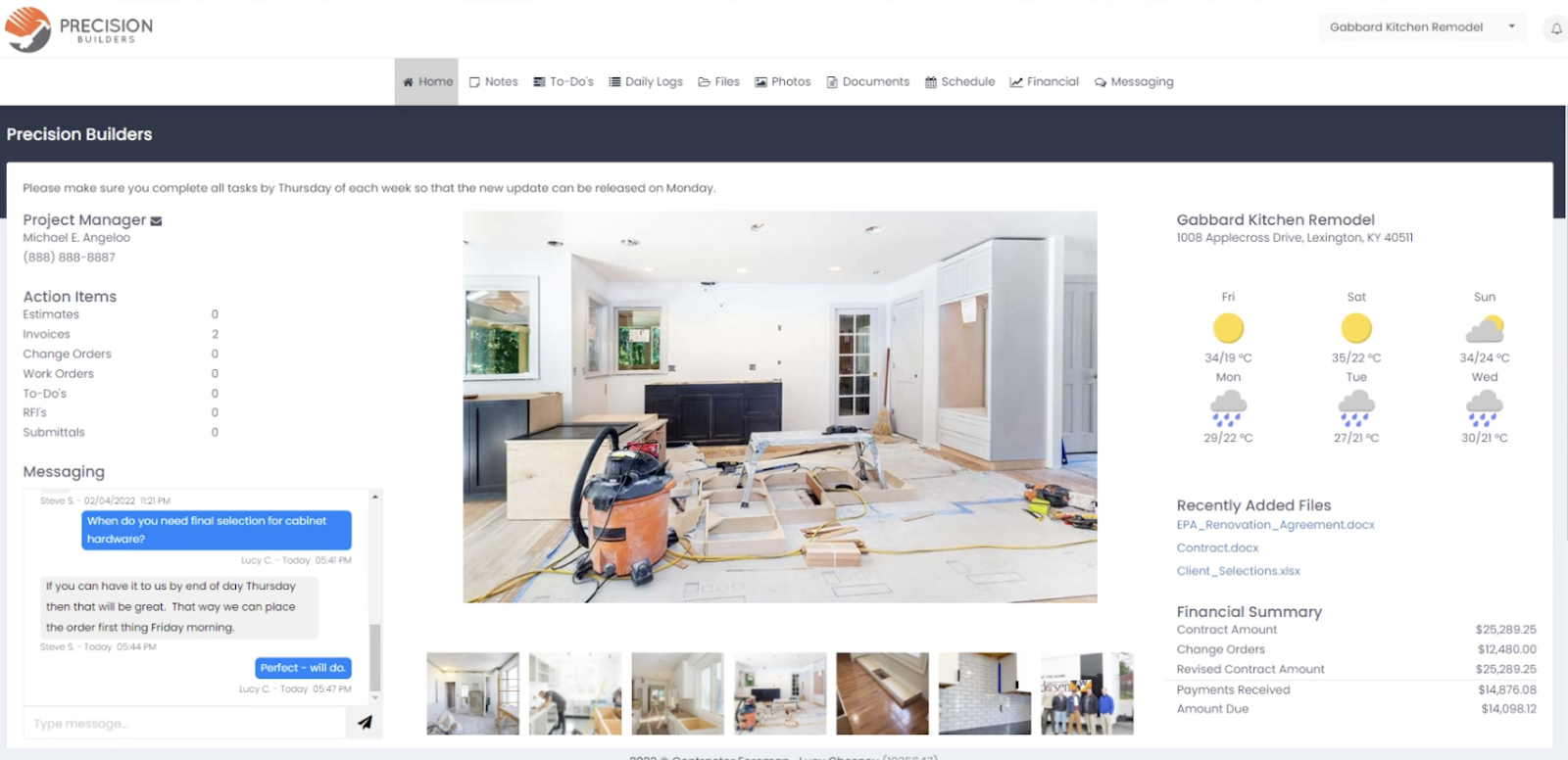Click the Amount Due $14,098.12 value
Image resolution: width=1568 pixels, height=760 pixels.
coord(1508,709)
